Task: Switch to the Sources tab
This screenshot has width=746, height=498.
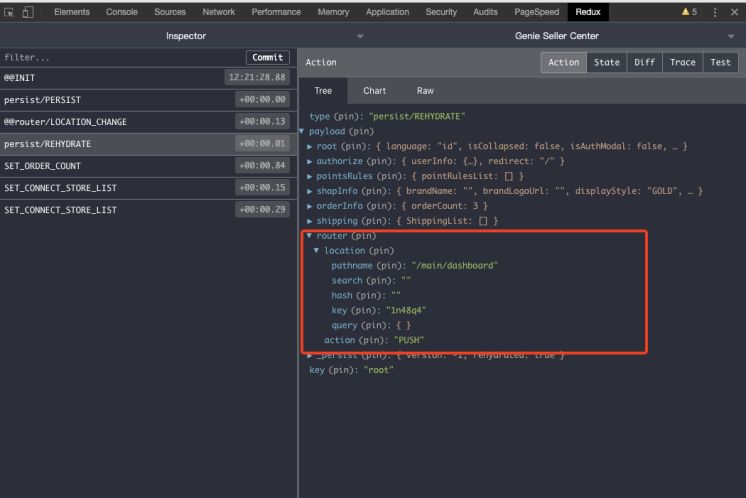Action: (170, 12)
